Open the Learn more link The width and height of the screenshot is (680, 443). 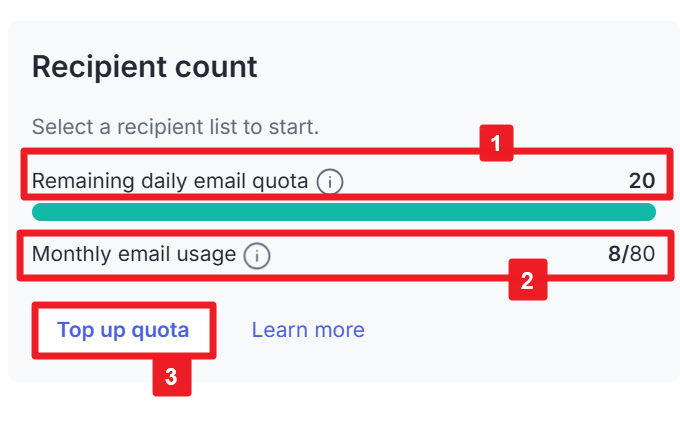click(x=308, y=330)
